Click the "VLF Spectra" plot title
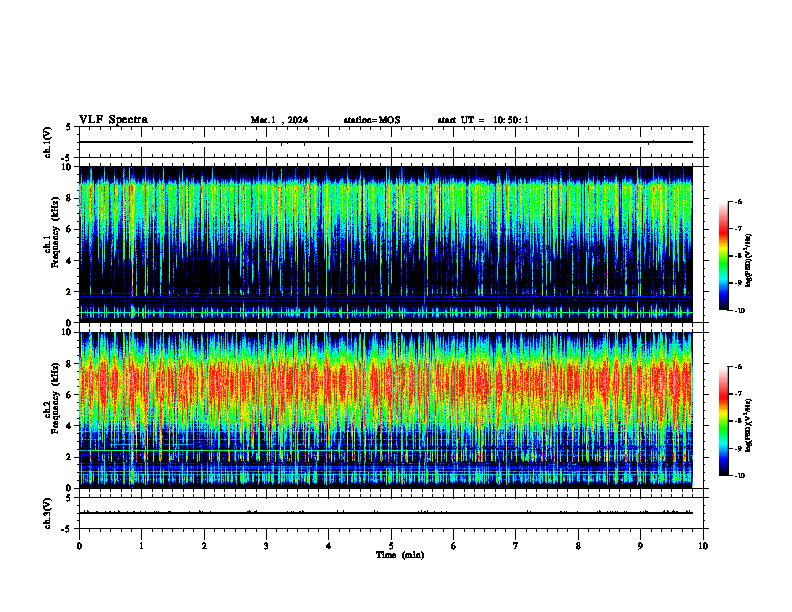The image size is (792, 612). [x=113, y=120]
